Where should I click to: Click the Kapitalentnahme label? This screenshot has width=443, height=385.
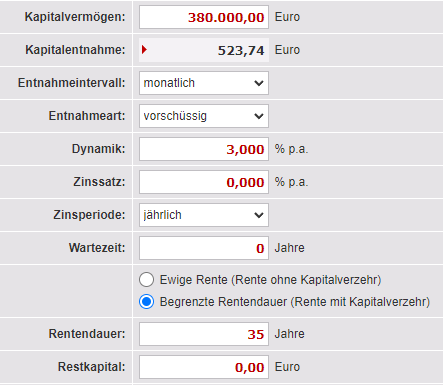75,50
